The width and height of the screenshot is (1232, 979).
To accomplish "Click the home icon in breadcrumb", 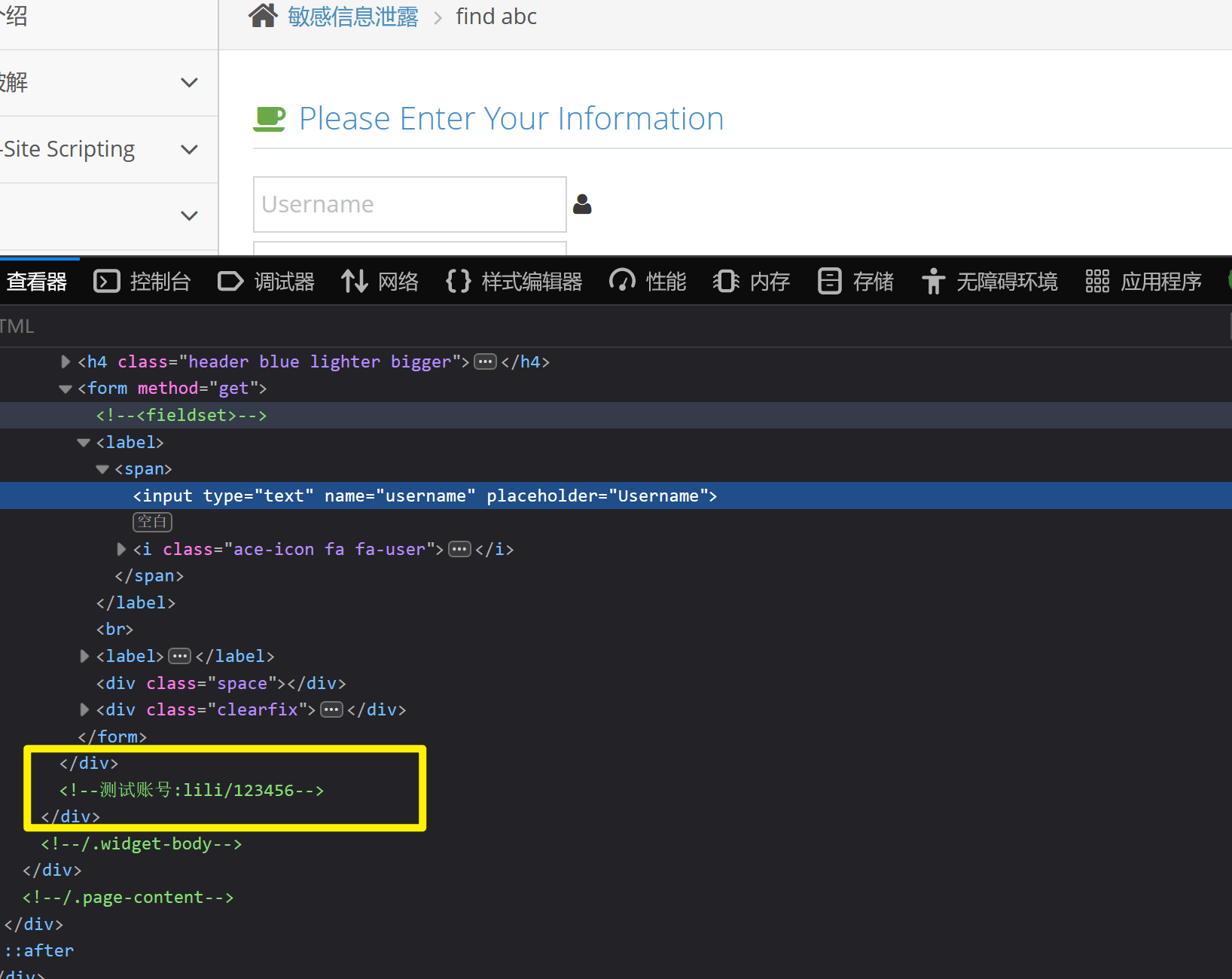I will (263, 15).
